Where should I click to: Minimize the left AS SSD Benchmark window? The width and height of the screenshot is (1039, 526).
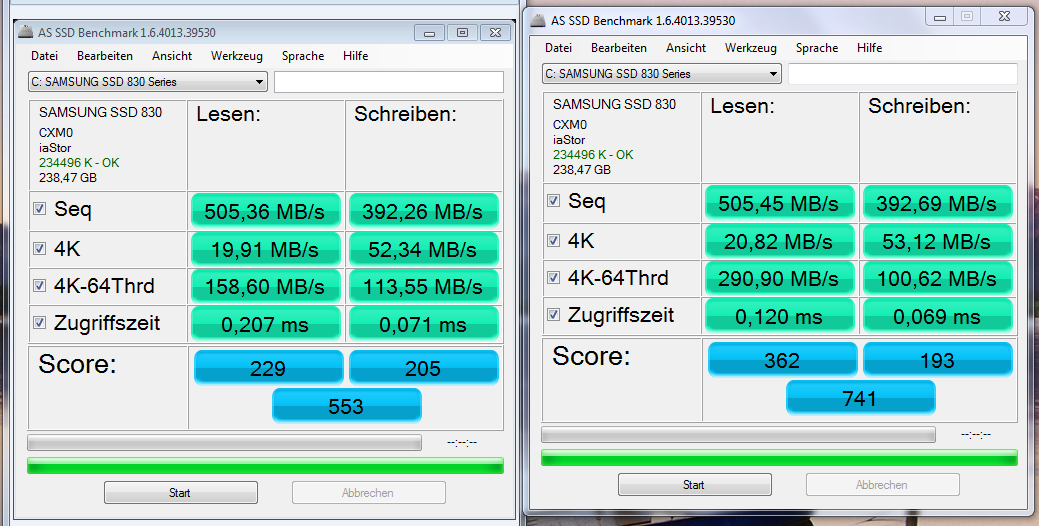coord(430,32)
